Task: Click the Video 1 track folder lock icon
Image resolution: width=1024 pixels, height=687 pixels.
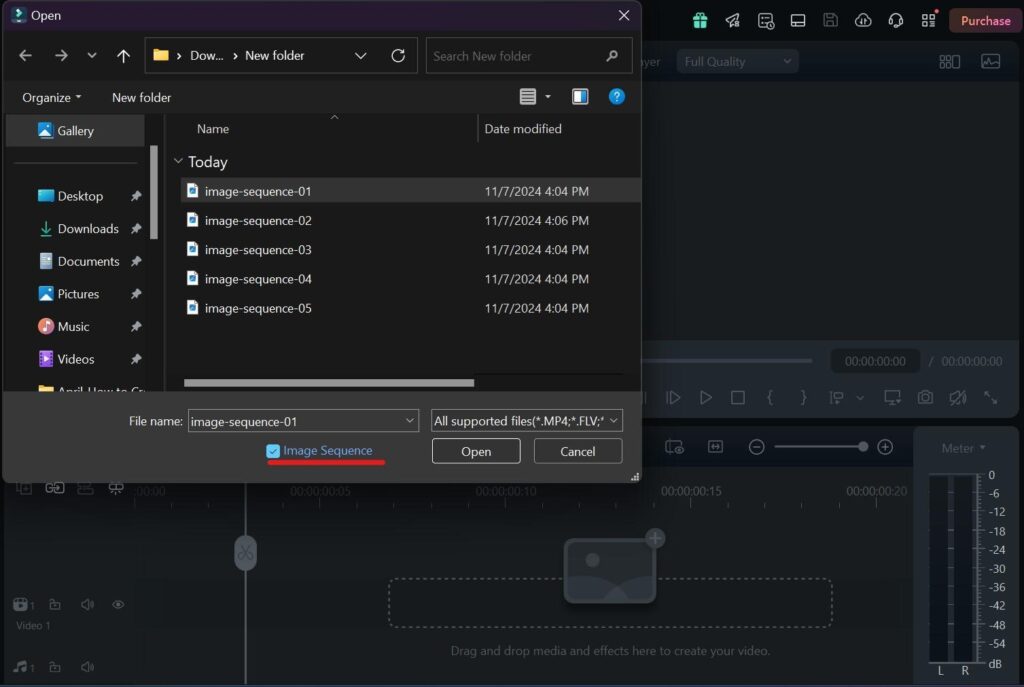Action: click(x=55, y=604)
